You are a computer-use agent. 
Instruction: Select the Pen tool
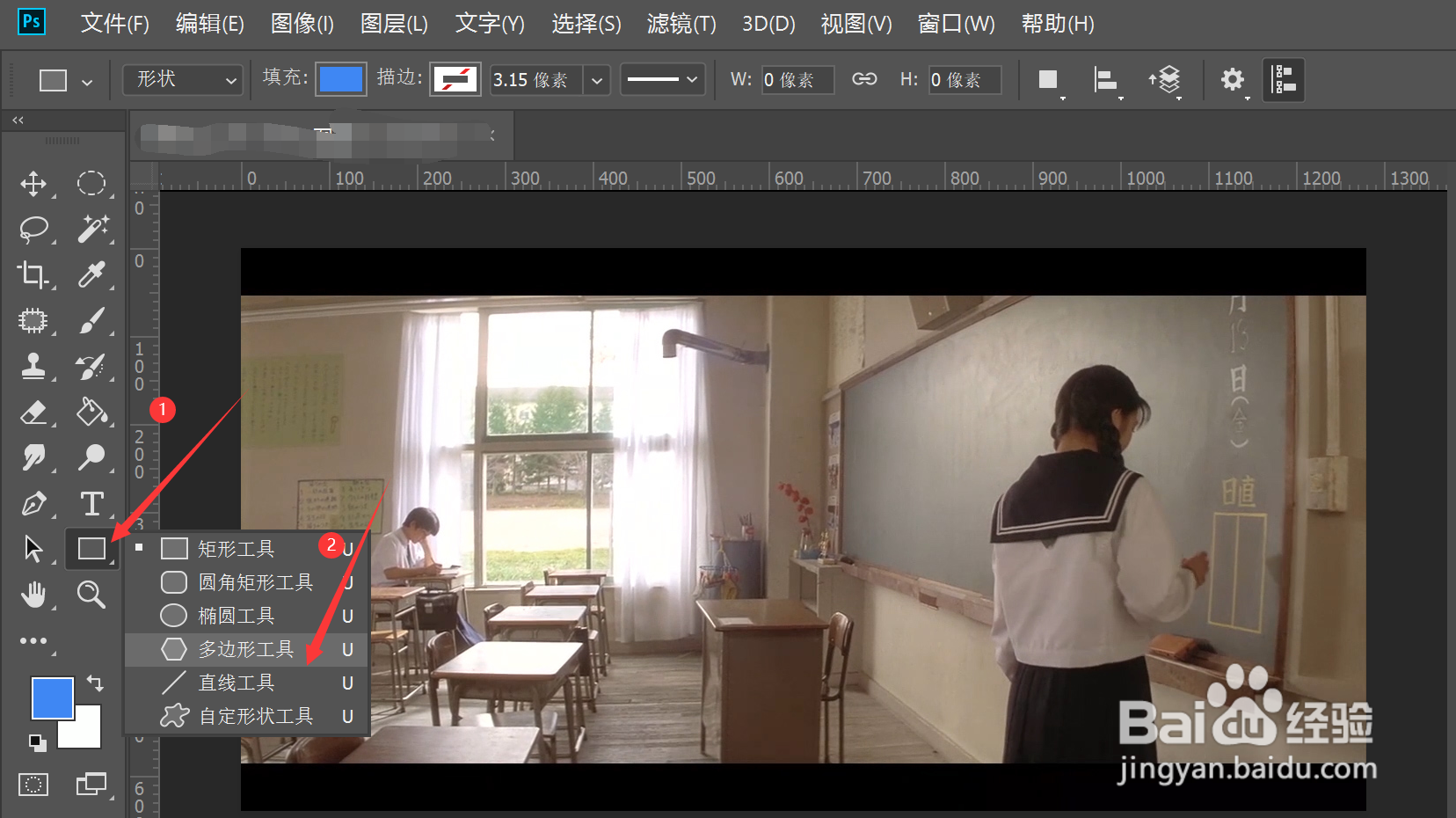[x=33, y=504]
